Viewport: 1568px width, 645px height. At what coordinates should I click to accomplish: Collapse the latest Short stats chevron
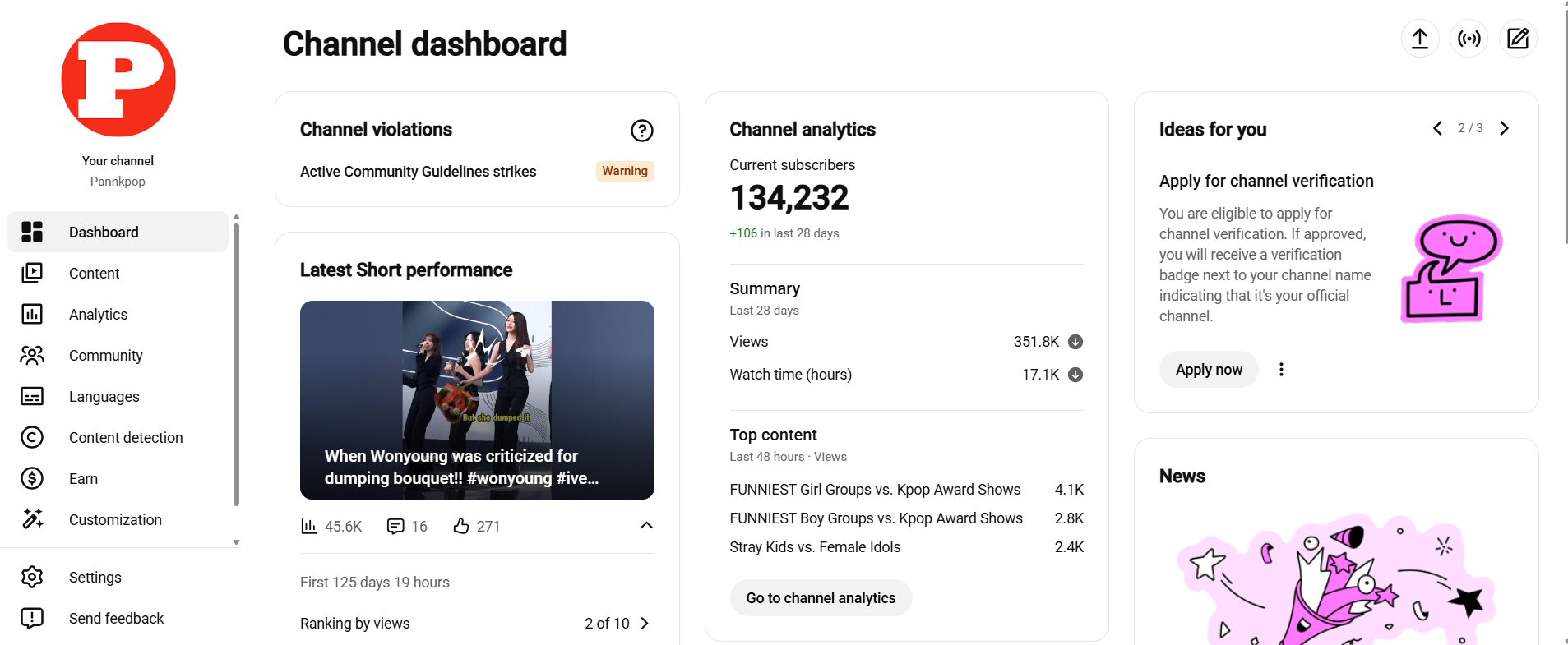646,526
